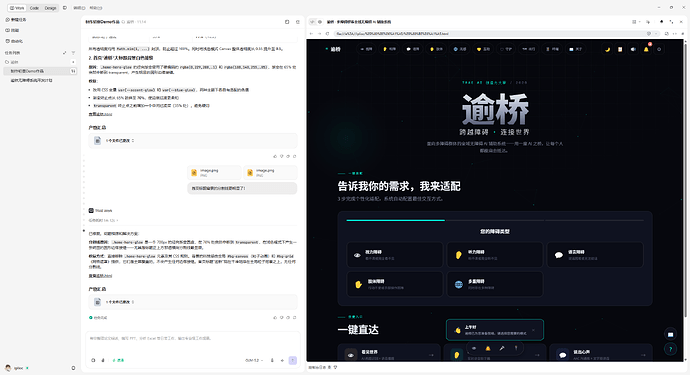
Task: Select the 肢体障碍 disability type card
Action: coord(395,284)
